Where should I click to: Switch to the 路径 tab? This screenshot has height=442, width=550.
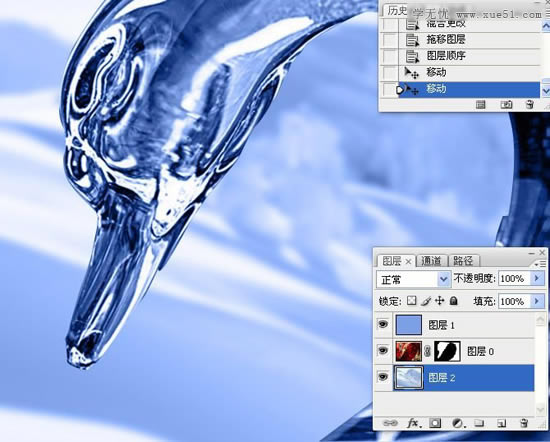pos(463,261)
